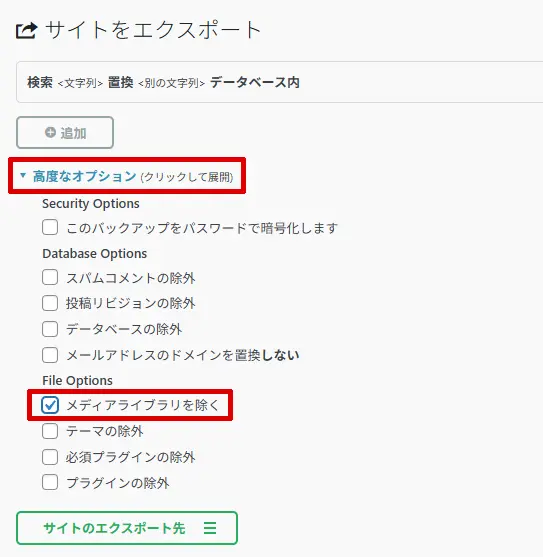Screen dimensions: 543x557
Task: Enable このバックアップをパスワードで暗号化します checkbox
Action: click(x=50, y=227)
